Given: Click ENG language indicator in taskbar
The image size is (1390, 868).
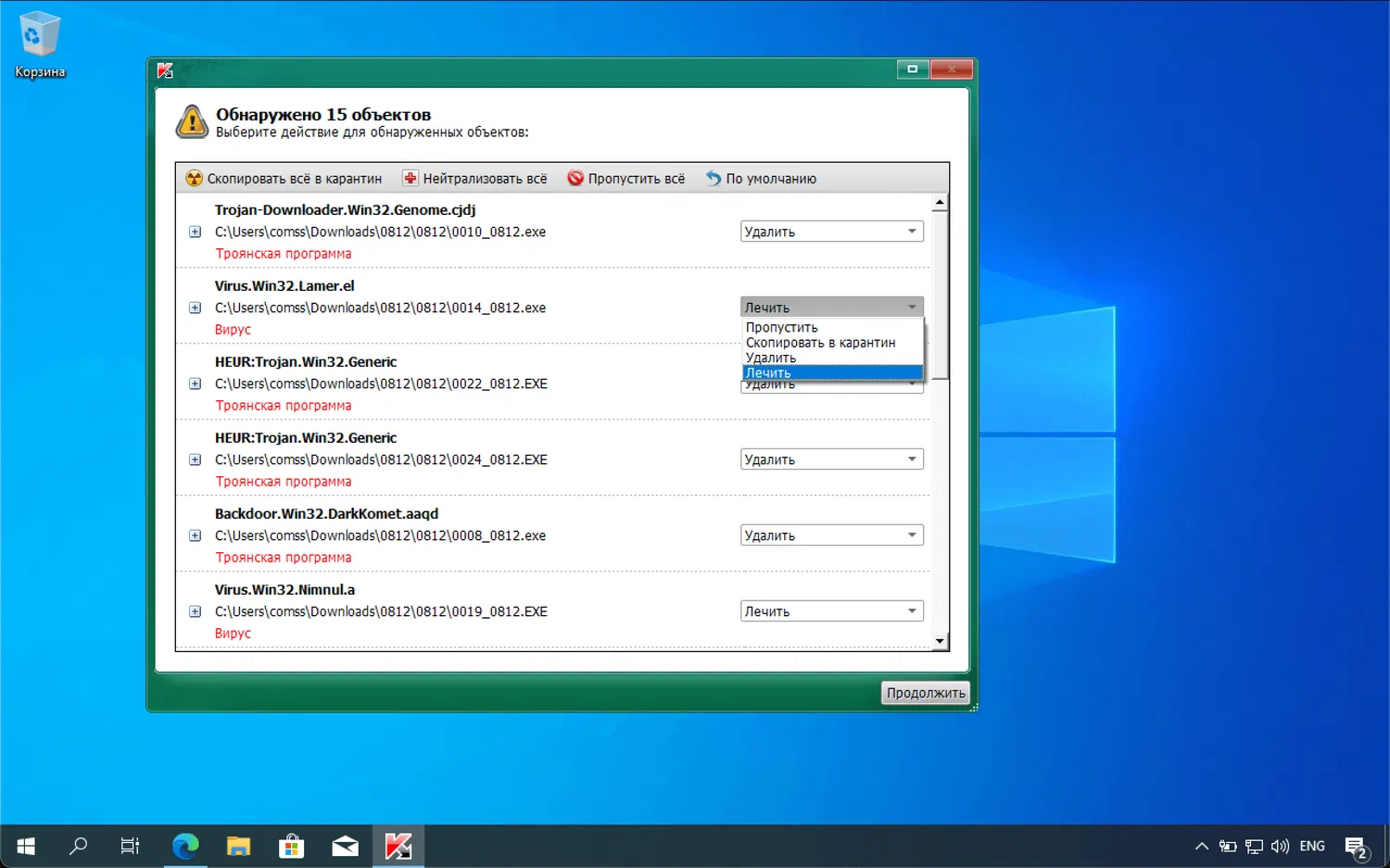Looking at the screenshot, I should [1312, 846].
